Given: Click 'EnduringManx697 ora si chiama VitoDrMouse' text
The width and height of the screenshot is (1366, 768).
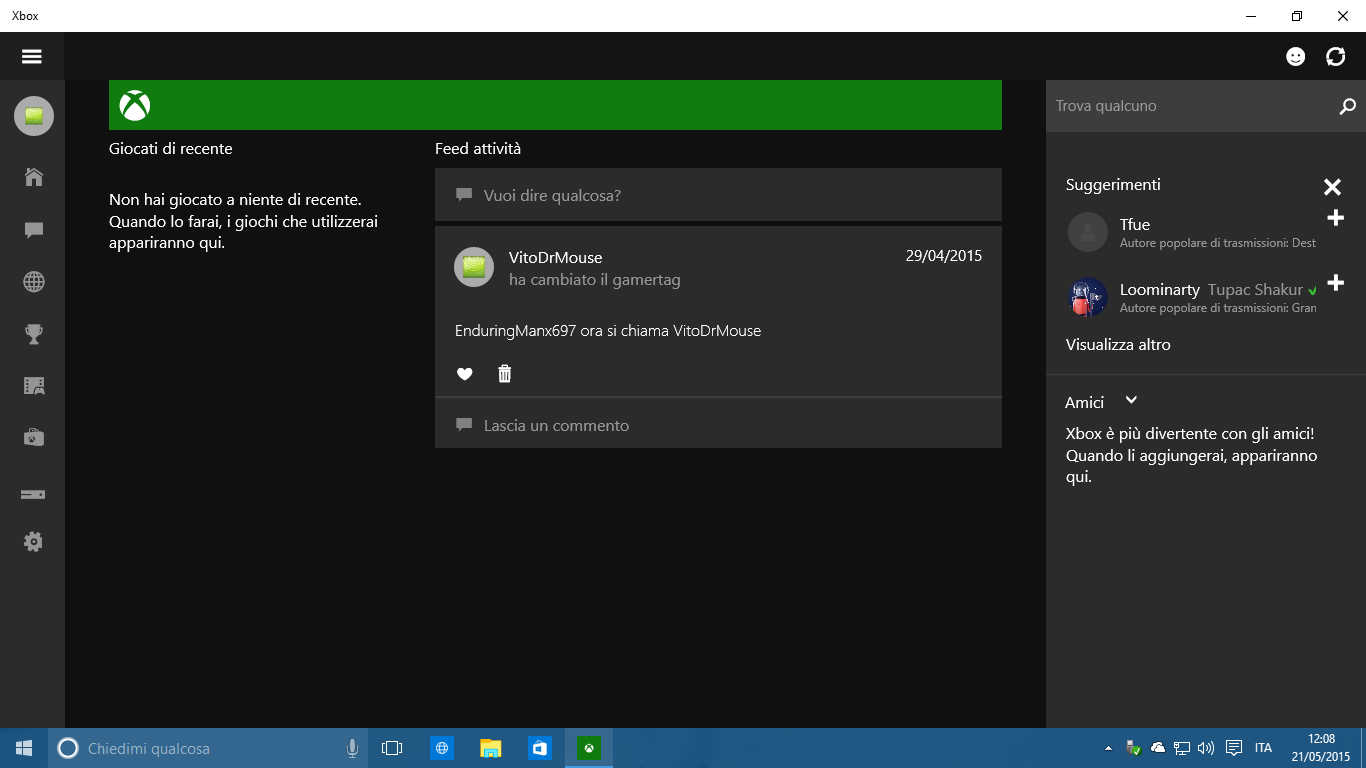Looking at the screenshot, I should 608,331.
